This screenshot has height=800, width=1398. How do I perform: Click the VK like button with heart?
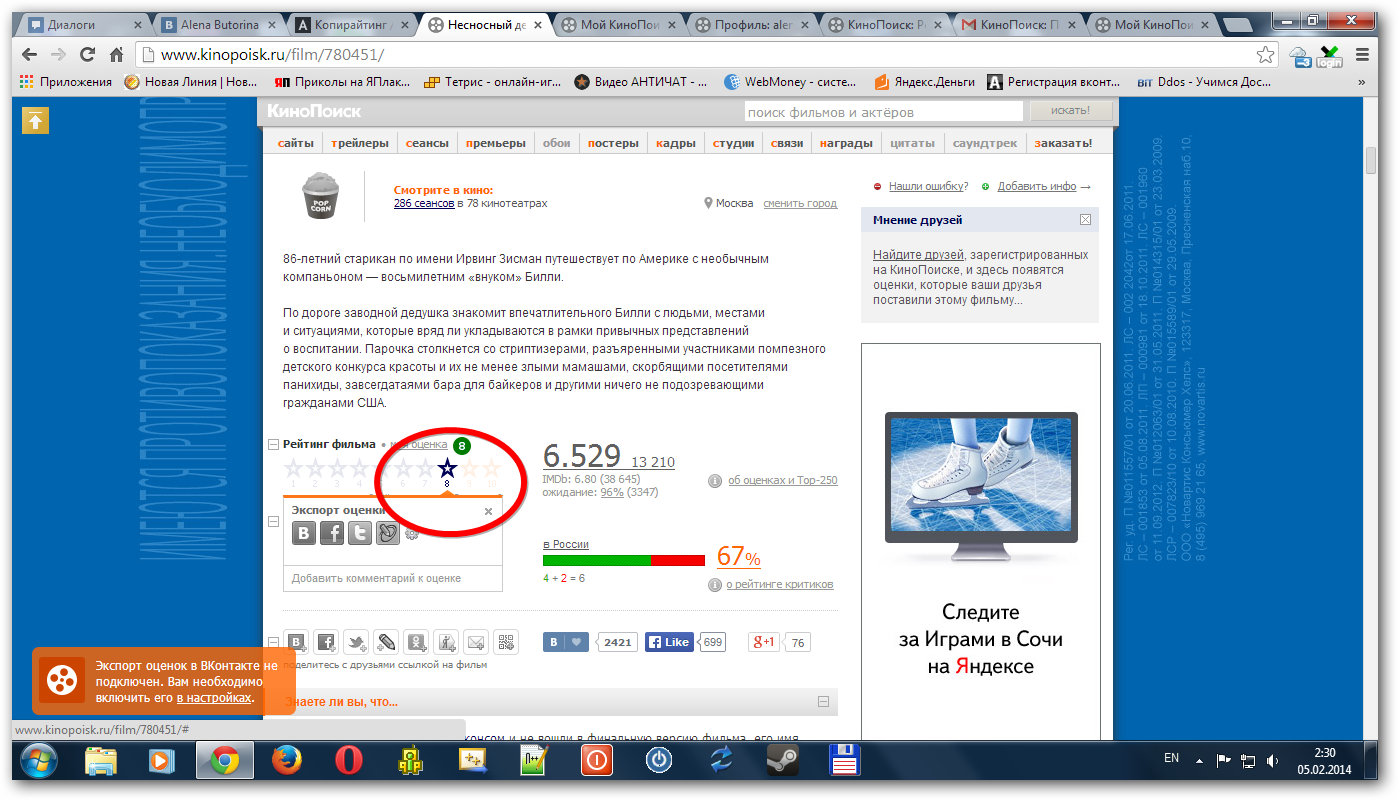pos(566,642)
